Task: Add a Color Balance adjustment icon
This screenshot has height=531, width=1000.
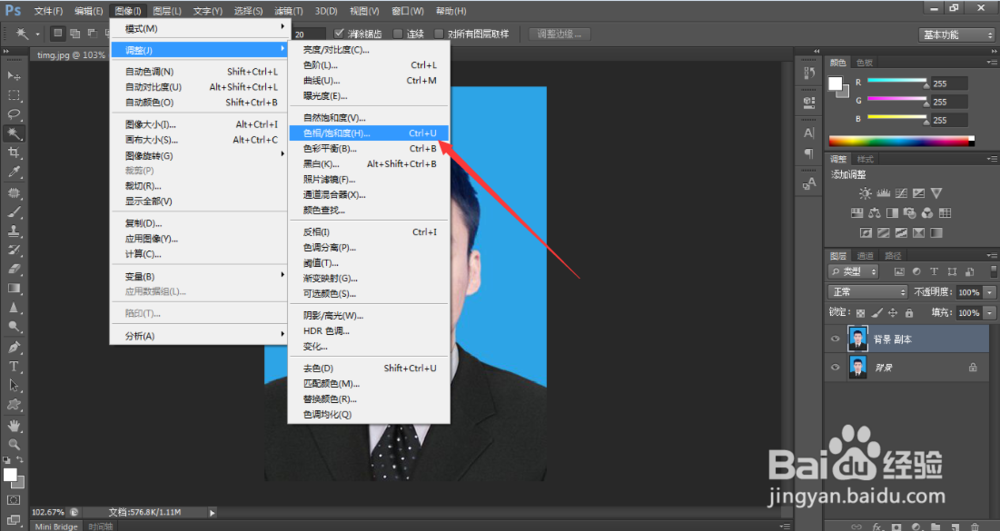Action: pos(874,213)
